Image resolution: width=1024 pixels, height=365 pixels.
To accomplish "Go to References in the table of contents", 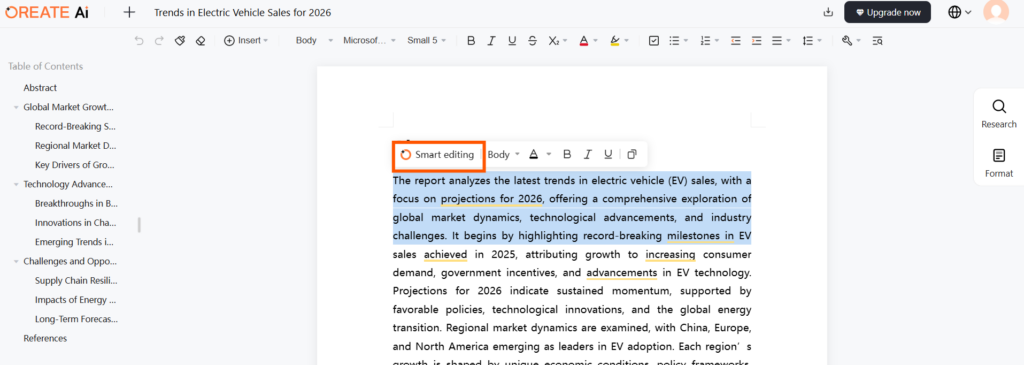I will click(45, 338).
